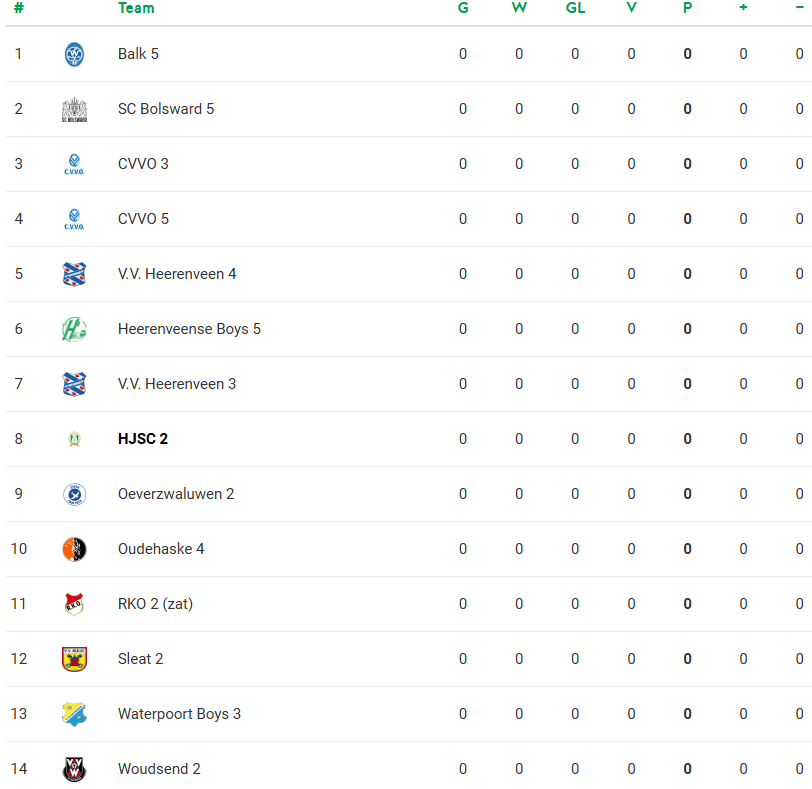812x789 pixels.
Task: Open V.V. Heerenveen 3 team name
Action: point(177,384)
